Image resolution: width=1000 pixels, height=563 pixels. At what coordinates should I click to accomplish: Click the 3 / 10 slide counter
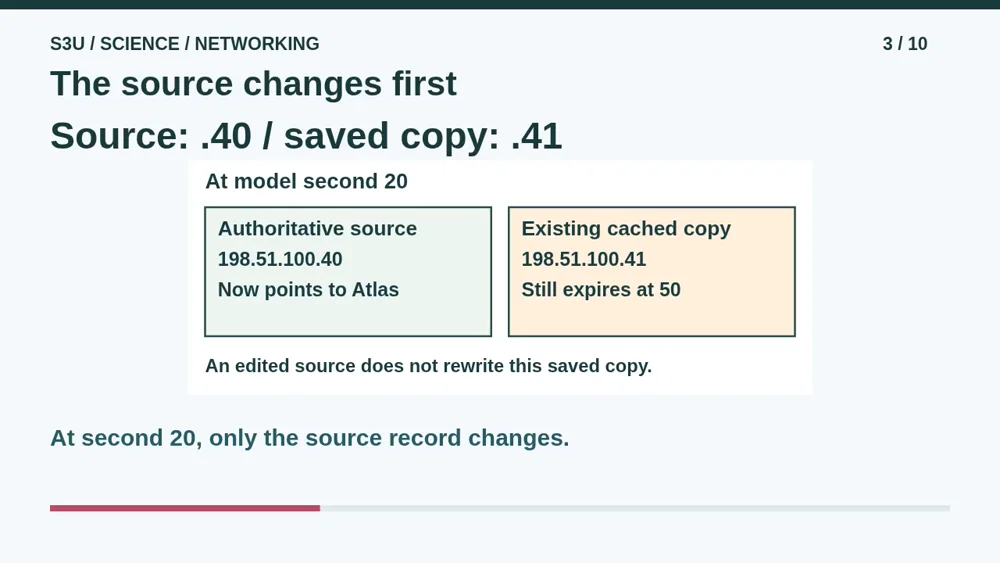904,44
